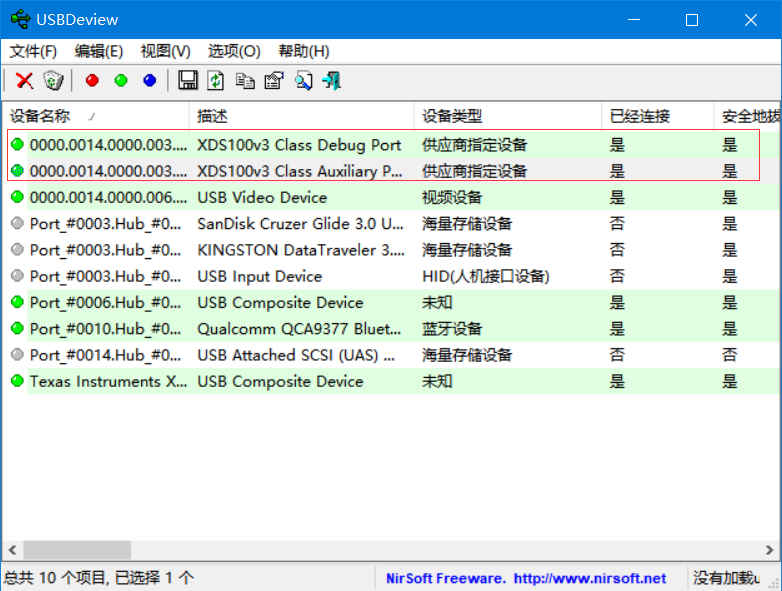Click the horizontal scrollbar right arrow
The image size is (782, 591).
coord(769,550)
